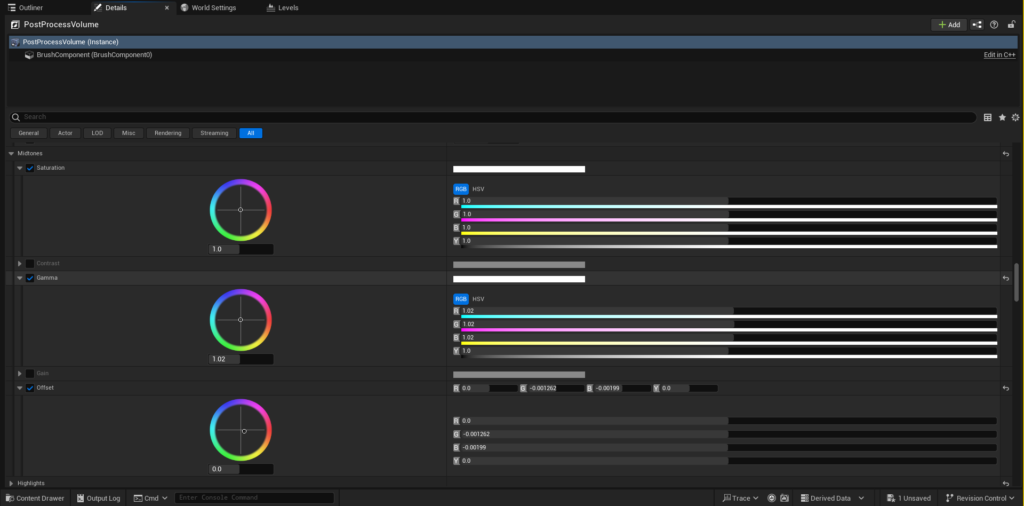Disable the Offset override checkbox

pos(30,388)
